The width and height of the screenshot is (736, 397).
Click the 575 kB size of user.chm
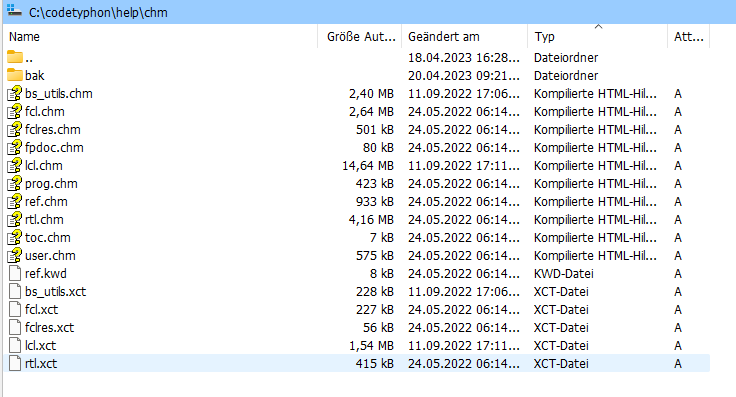[x=375, y=255]
